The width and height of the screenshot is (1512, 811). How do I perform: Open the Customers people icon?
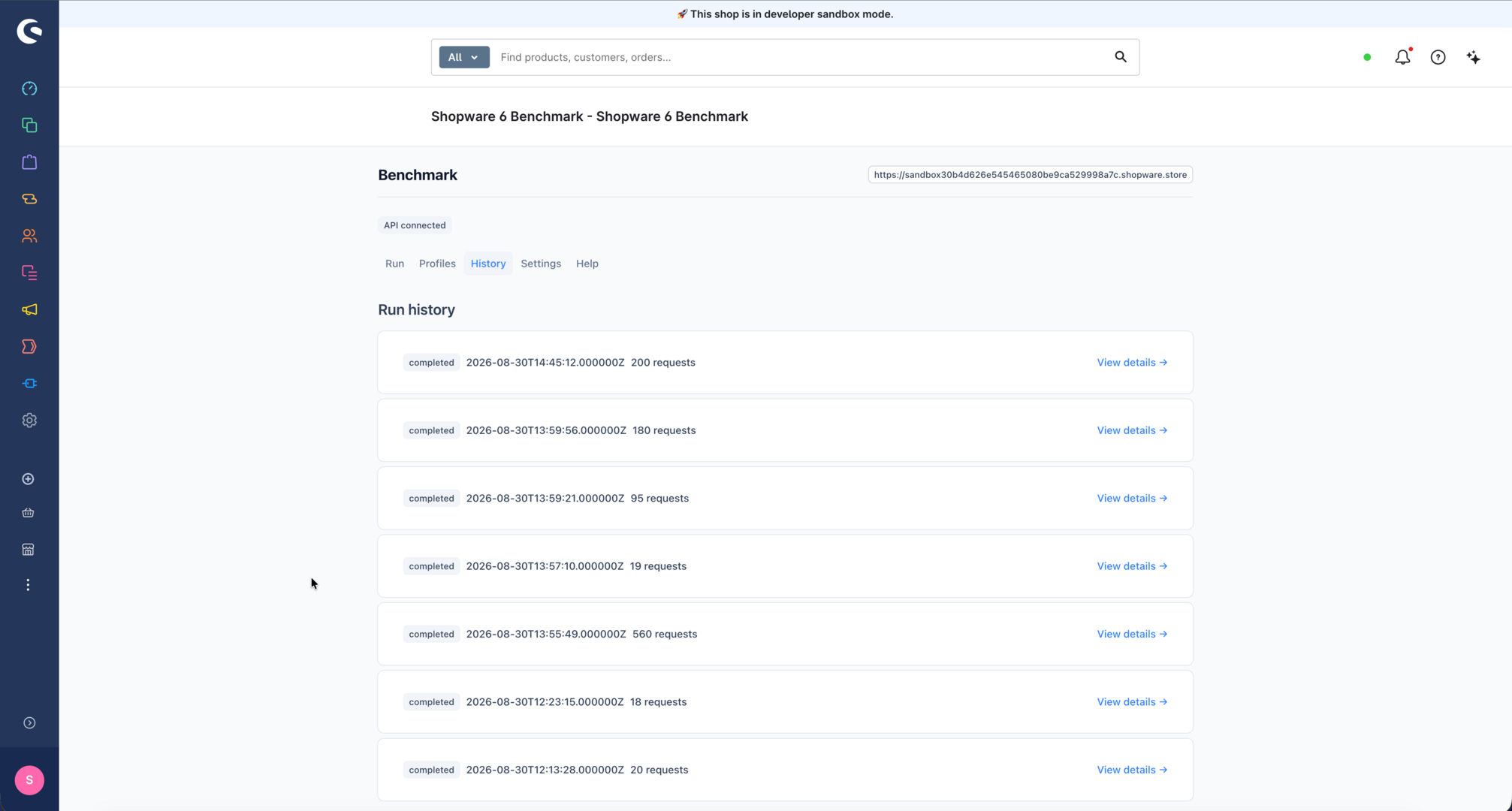point(29,236)
